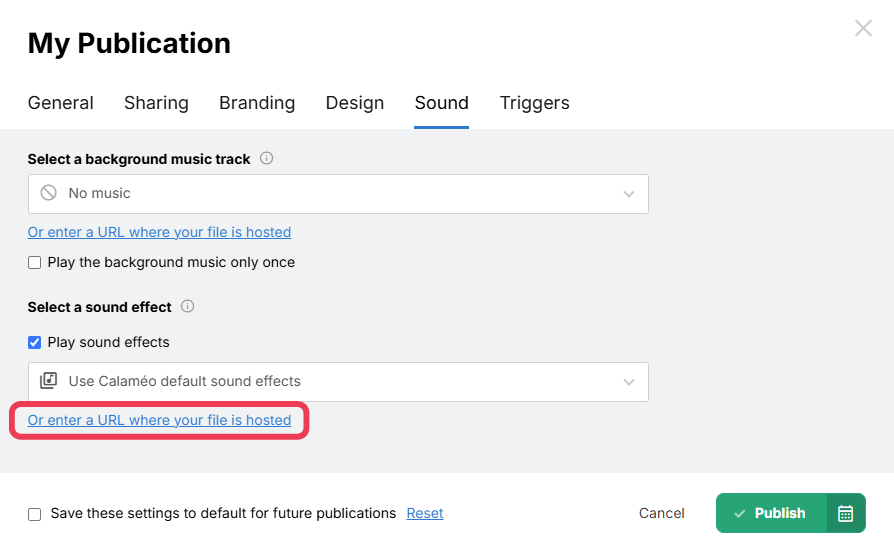Click the URL link under the sound effects dropdown

(159, 420)
